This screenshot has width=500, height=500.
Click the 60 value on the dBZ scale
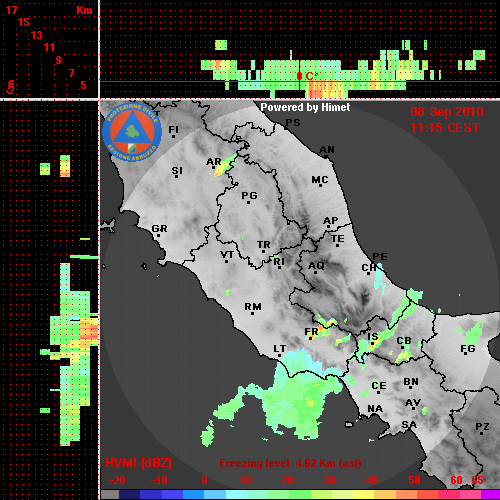(x=456, y=480)
